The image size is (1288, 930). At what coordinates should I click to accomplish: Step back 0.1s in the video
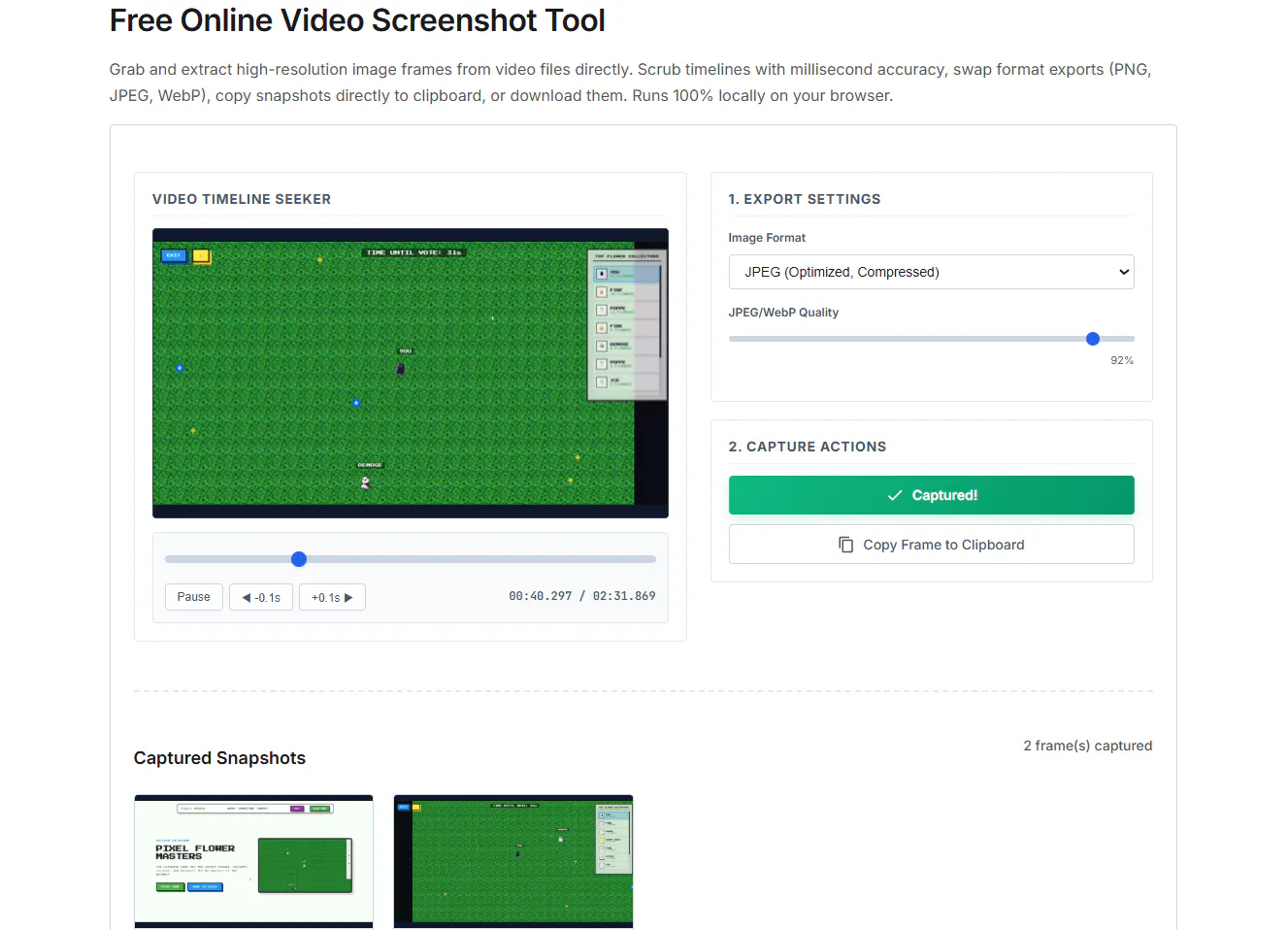point(261,597)
